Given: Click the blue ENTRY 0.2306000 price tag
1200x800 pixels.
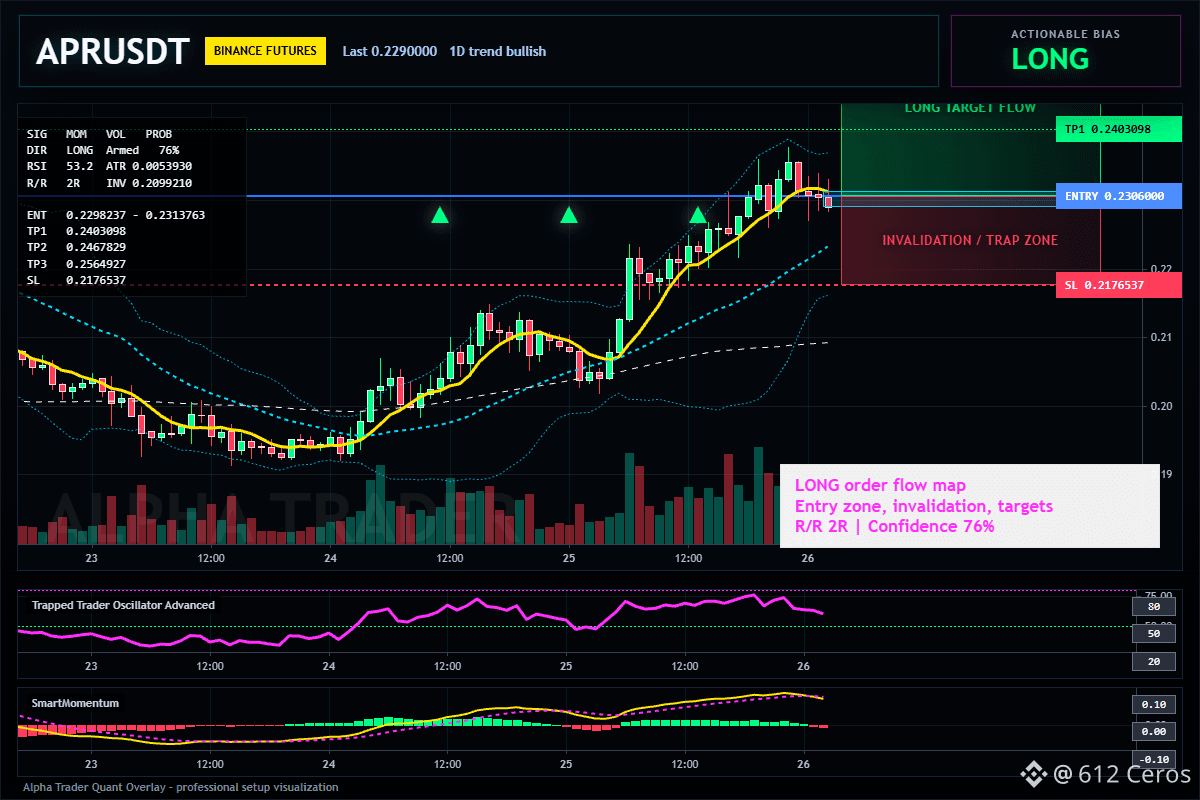Looking at the screenshot, I should coord(1118,196).
